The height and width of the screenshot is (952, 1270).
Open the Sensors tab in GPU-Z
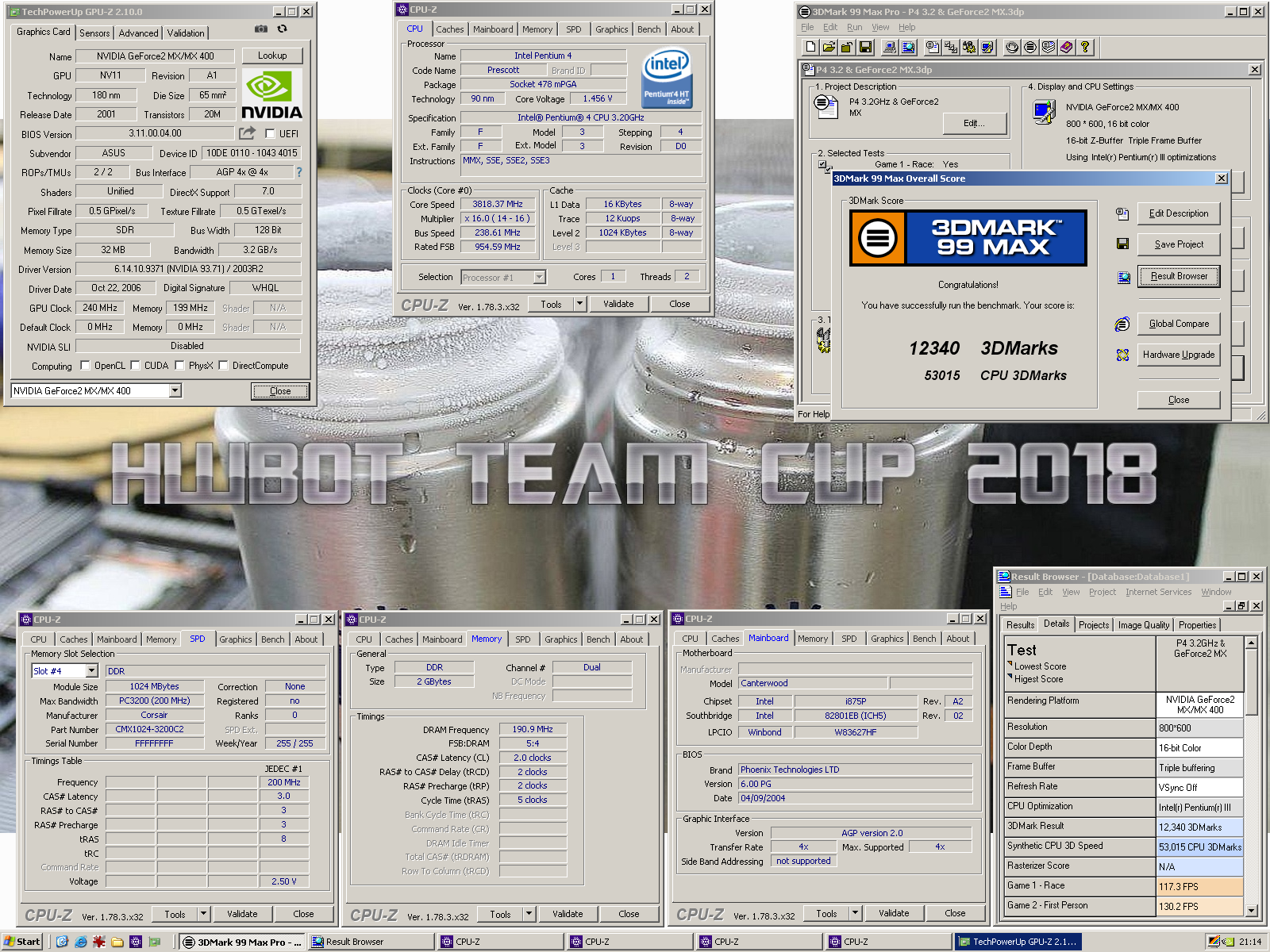click(x=94, y=33)
